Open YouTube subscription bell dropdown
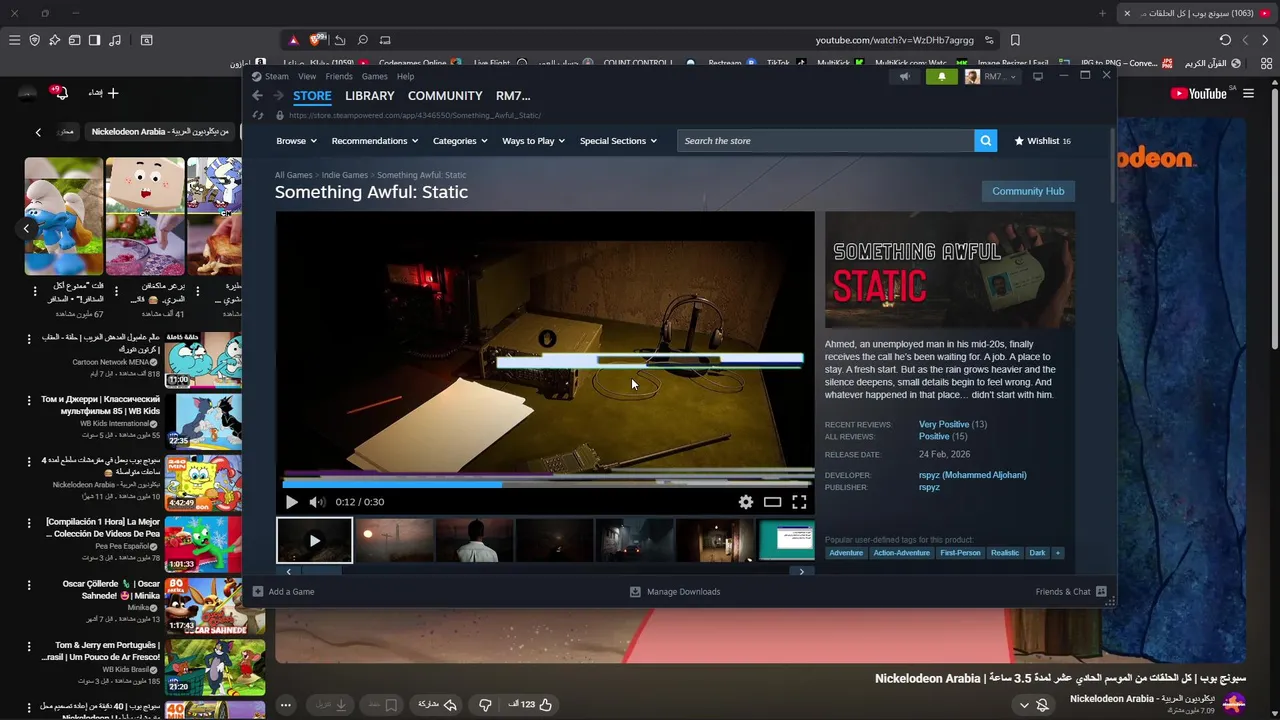The width and height of the screenshot is (1280, 720). point(1033,704)
